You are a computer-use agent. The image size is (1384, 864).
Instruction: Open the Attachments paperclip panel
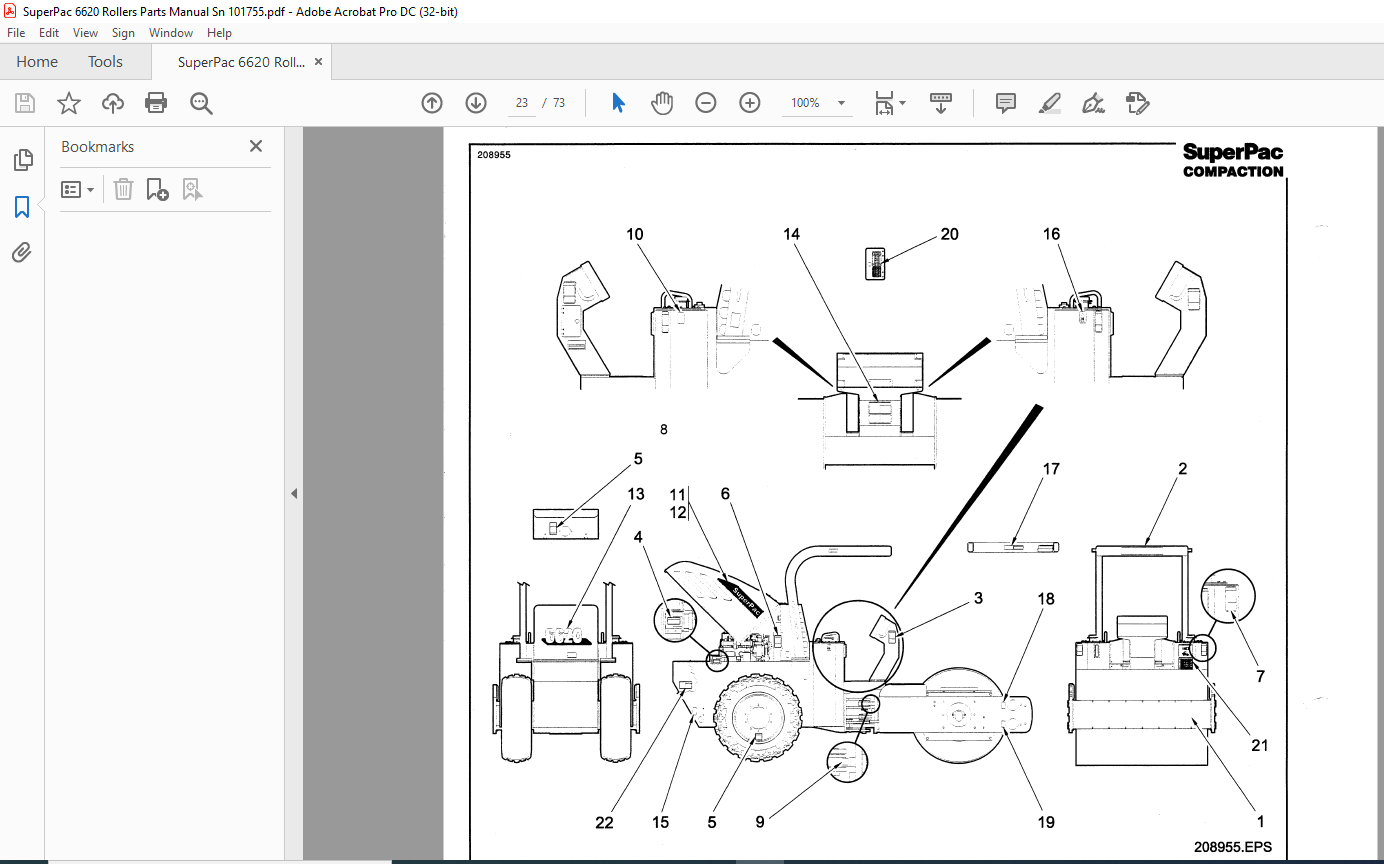pos(22,253)
